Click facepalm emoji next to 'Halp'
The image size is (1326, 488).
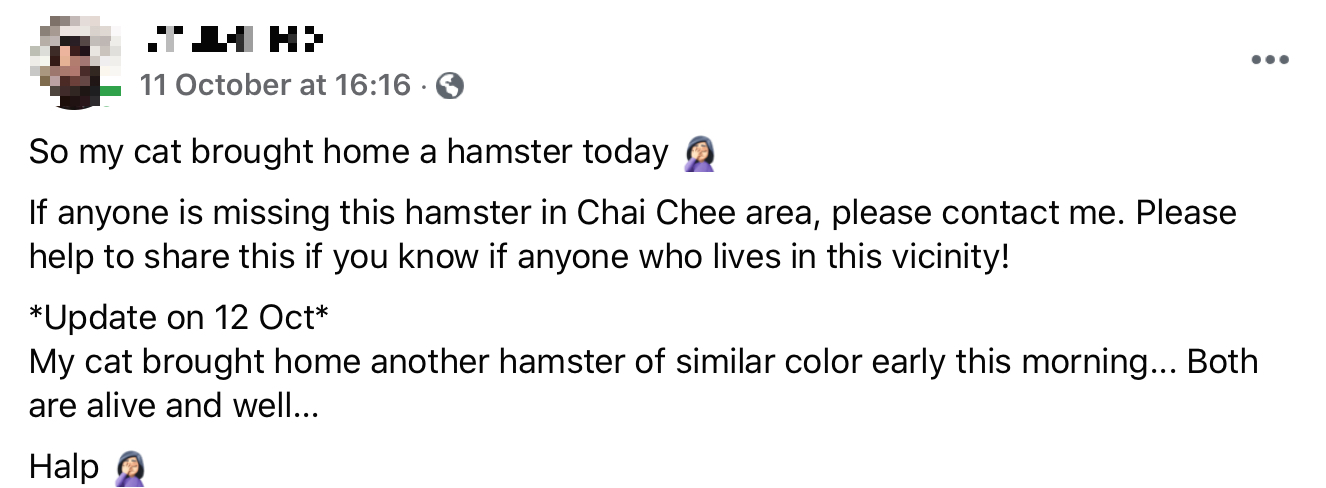[132, 467]
